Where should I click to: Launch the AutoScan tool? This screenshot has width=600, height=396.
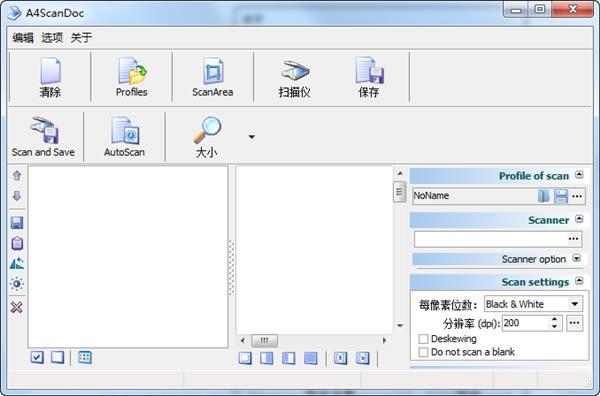(124, 137)
